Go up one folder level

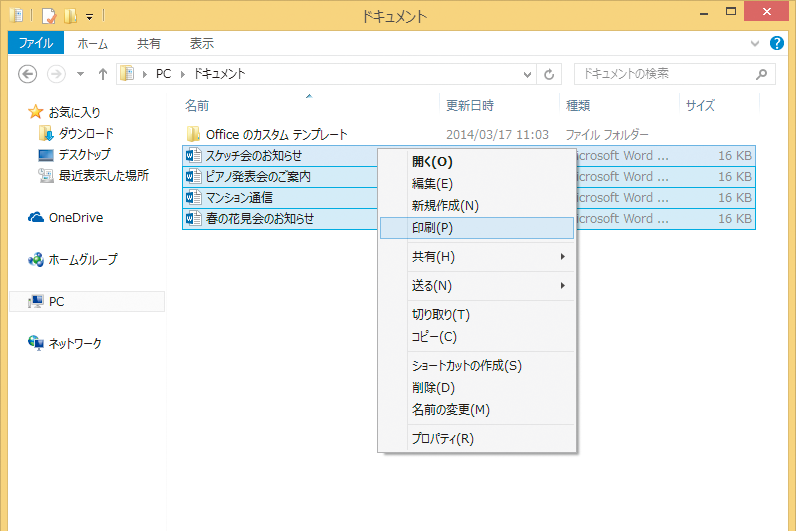[x=103, y=74]
